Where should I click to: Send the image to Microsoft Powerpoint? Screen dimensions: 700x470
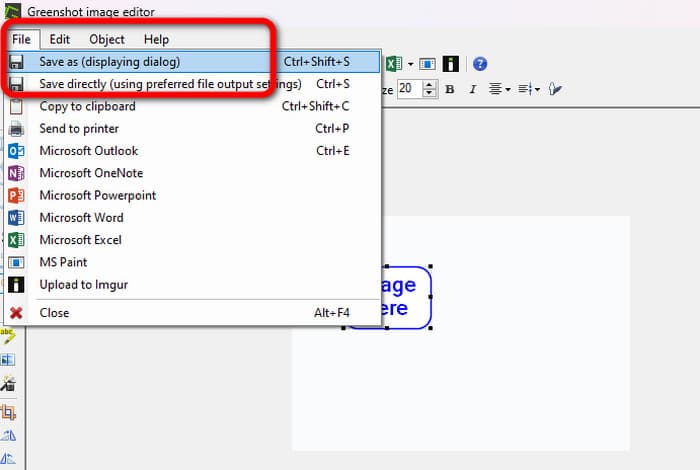click(192, 195)
